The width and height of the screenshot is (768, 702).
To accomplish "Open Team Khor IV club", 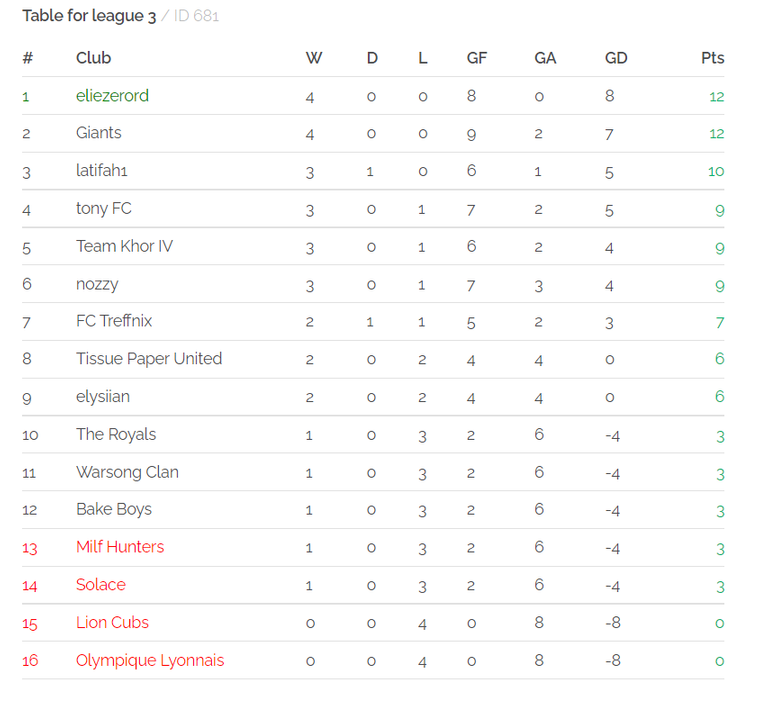I will pyautogui.click(x=124, y=246).
